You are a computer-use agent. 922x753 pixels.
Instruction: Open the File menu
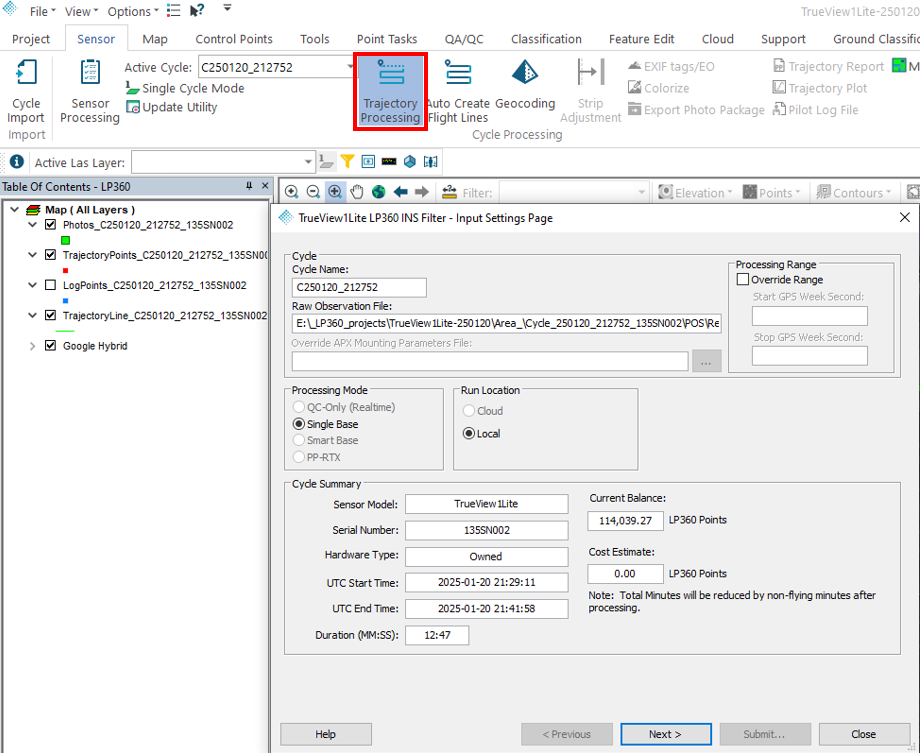(x=42, y=11)
